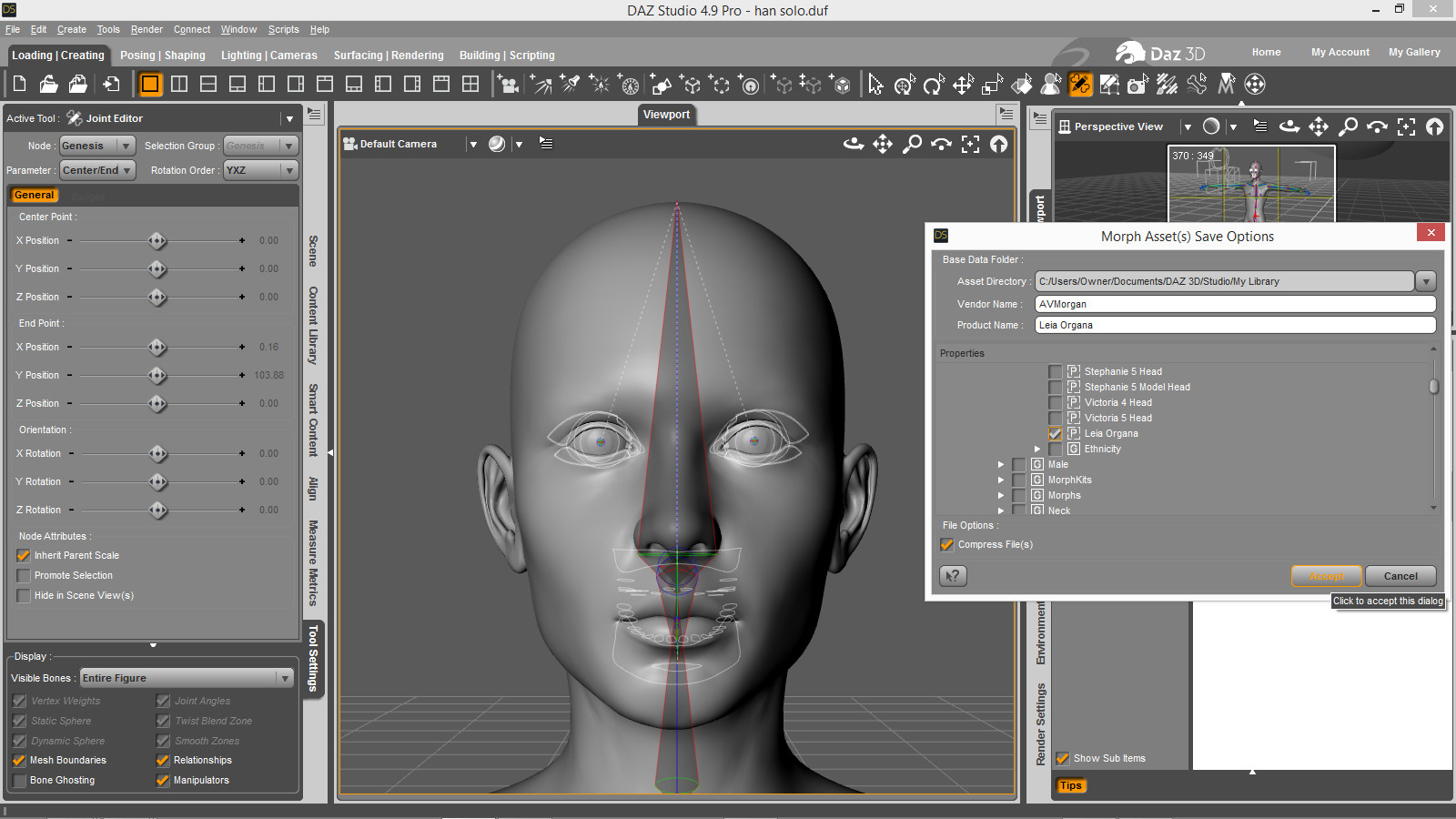Open the Asset Directory dropdown arrow
The image size is (1456, 819).
point(1426,281)
